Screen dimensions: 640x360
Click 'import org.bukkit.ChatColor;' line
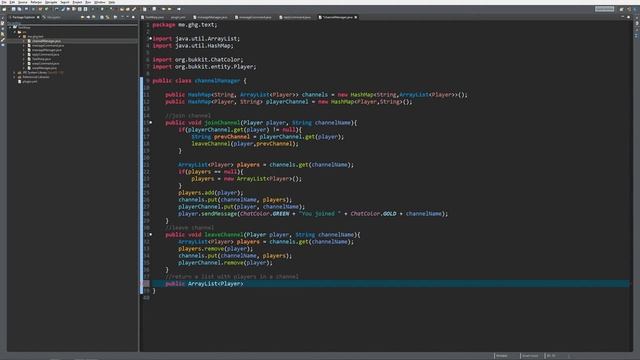[x=198, y=60]
